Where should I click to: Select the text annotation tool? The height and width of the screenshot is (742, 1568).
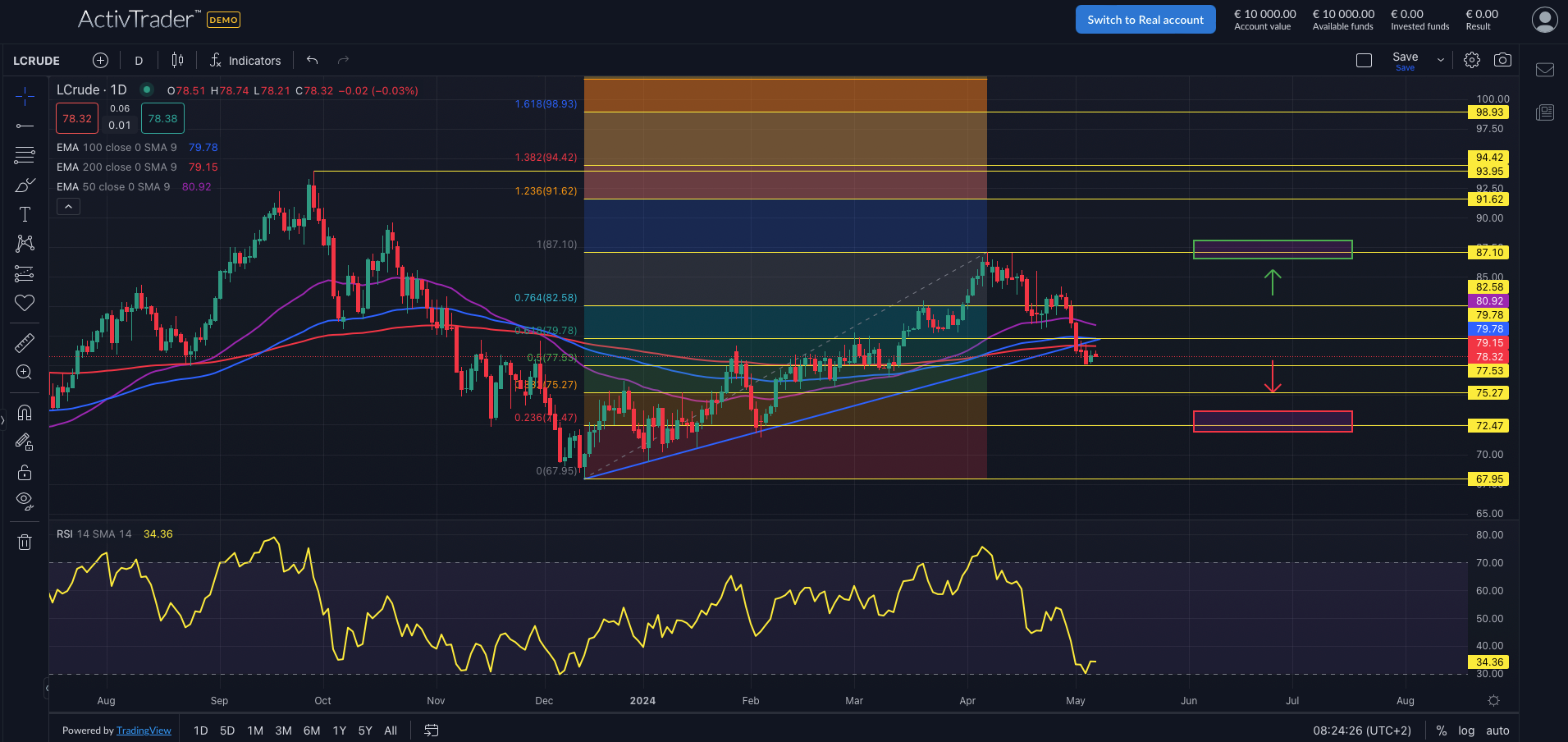point(25,214)
